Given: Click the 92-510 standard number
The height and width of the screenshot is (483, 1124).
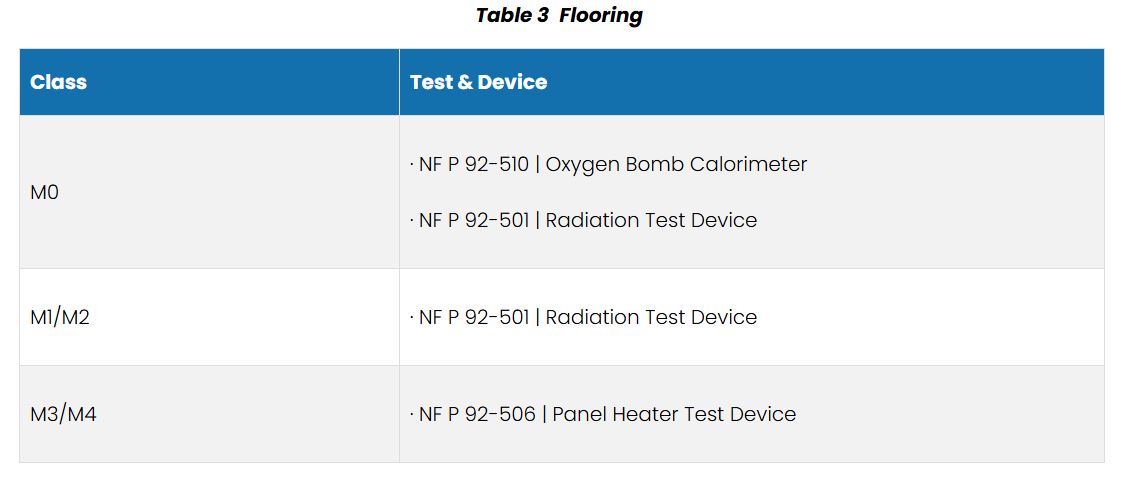Looking at the screenshot, I should click(496, 165).
